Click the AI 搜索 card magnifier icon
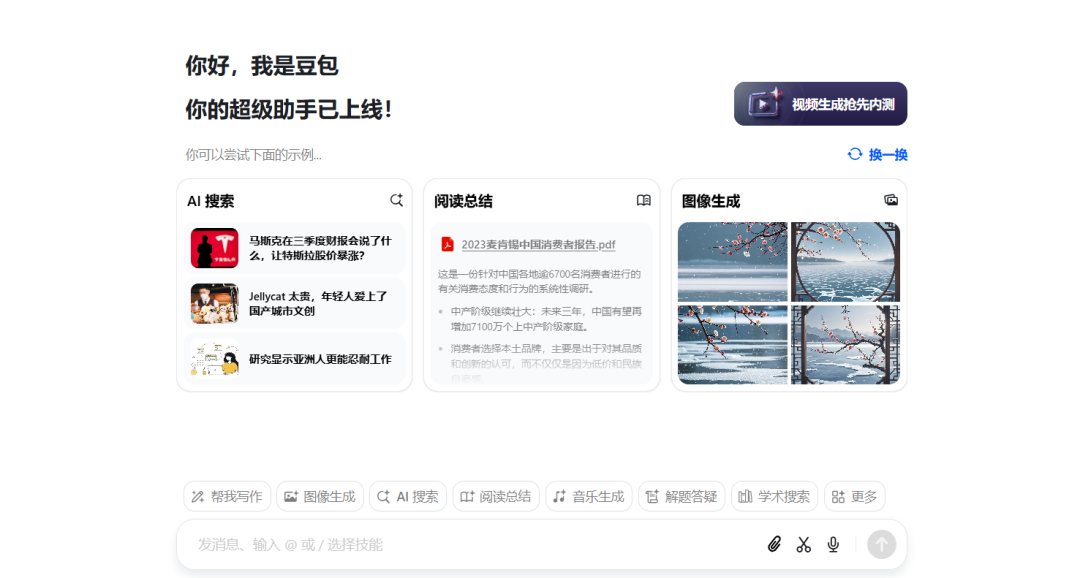 396,200
